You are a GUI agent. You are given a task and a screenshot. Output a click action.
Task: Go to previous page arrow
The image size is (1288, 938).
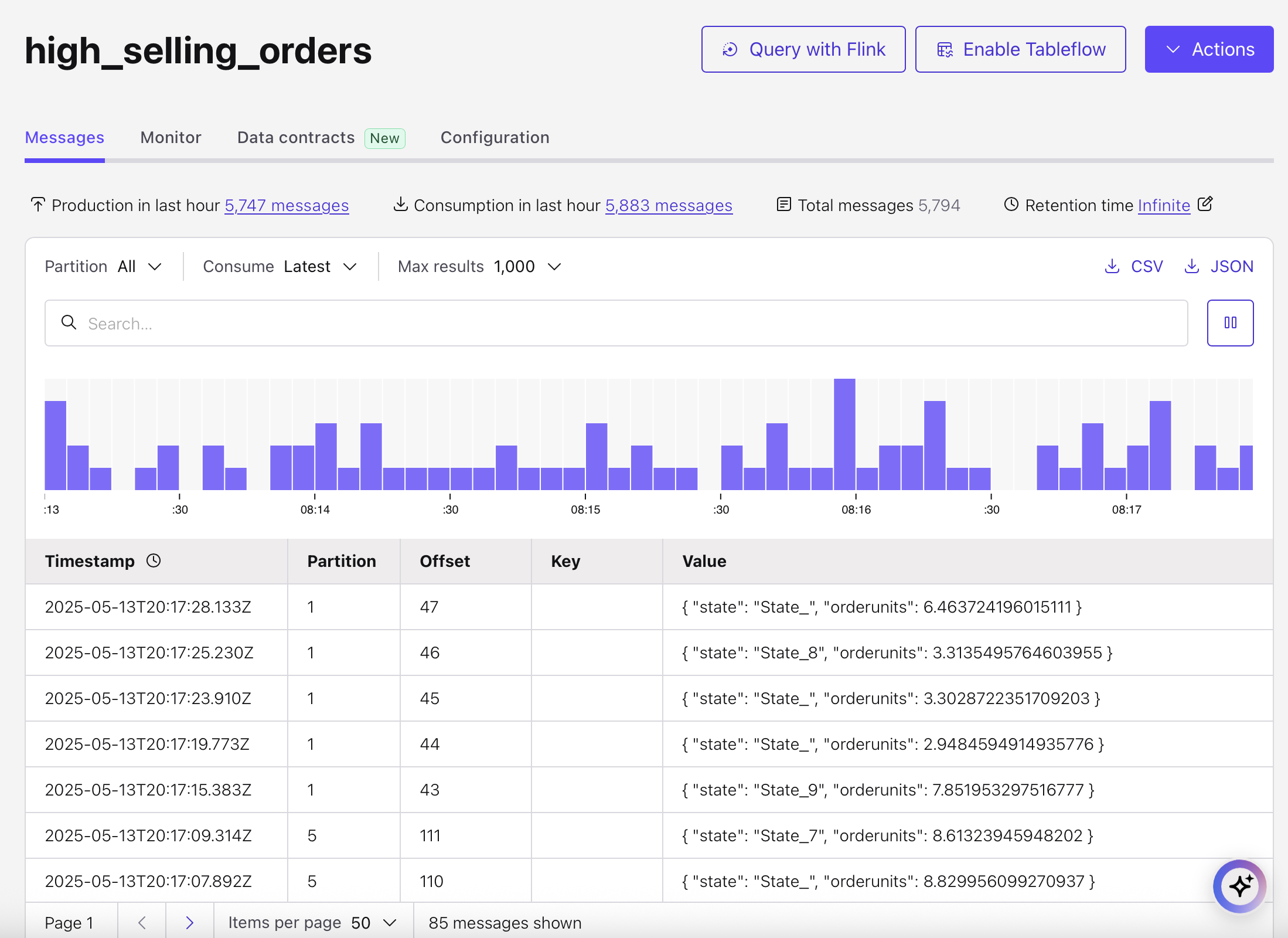click(x=142, y=923)
